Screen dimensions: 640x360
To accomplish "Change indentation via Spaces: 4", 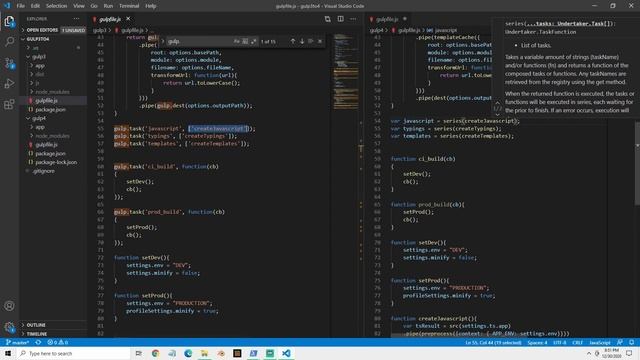I will coord(537,342).
